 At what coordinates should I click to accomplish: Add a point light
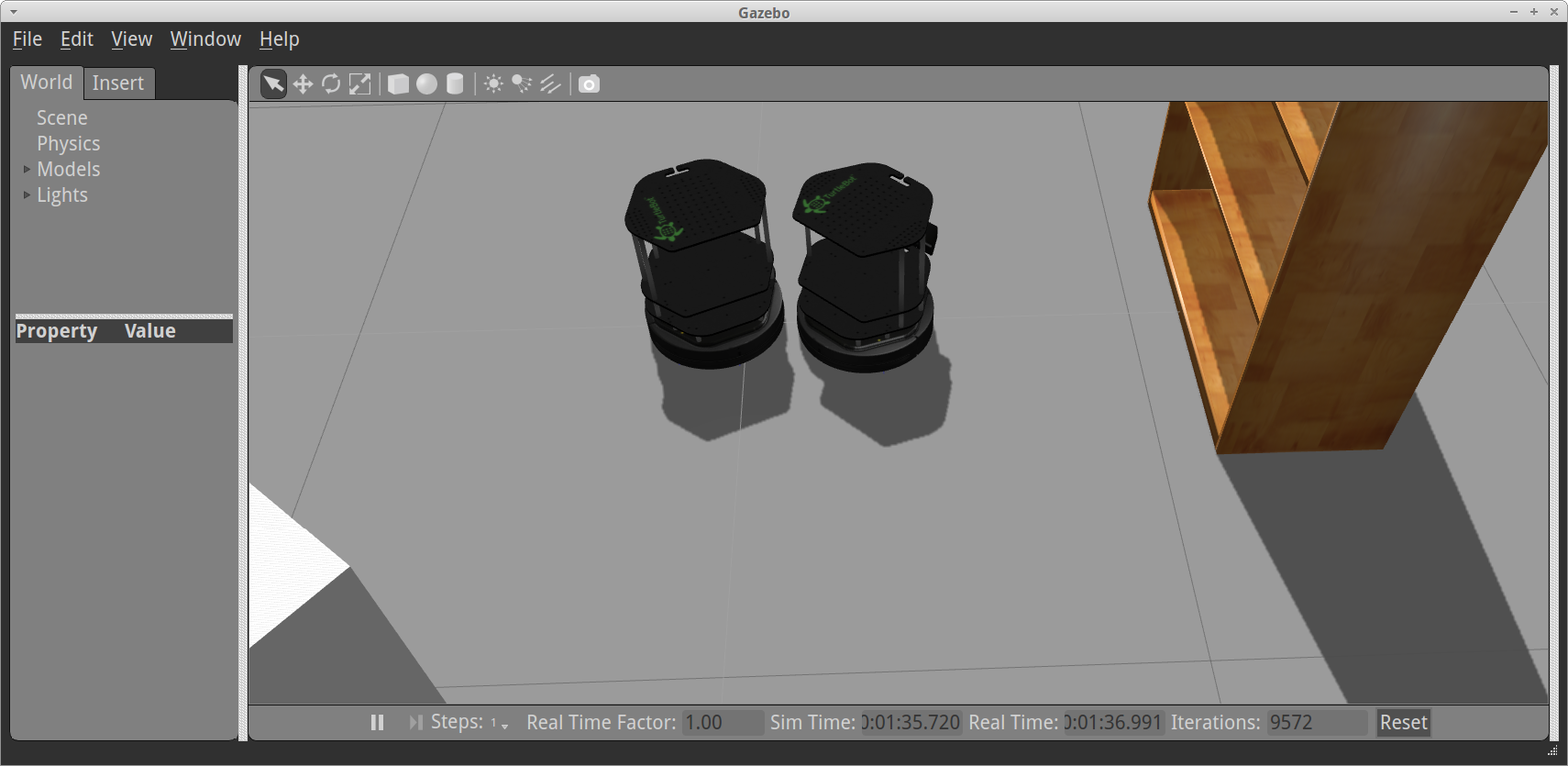pos(493,84)
